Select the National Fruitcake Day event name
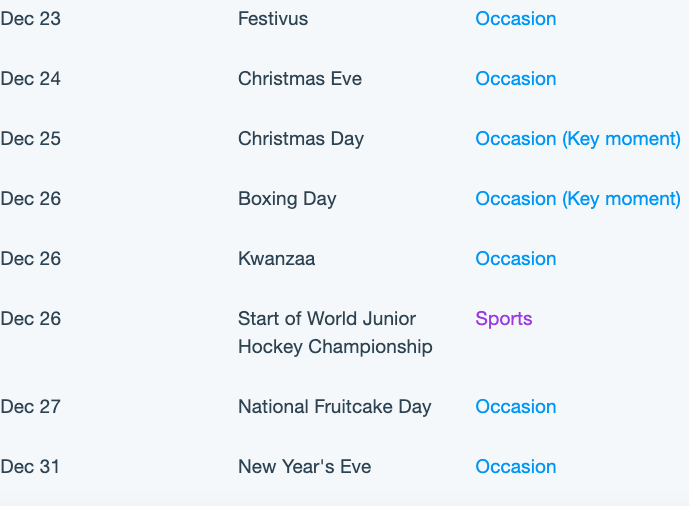This screenshot has height=506, width=690. point(334,407)
